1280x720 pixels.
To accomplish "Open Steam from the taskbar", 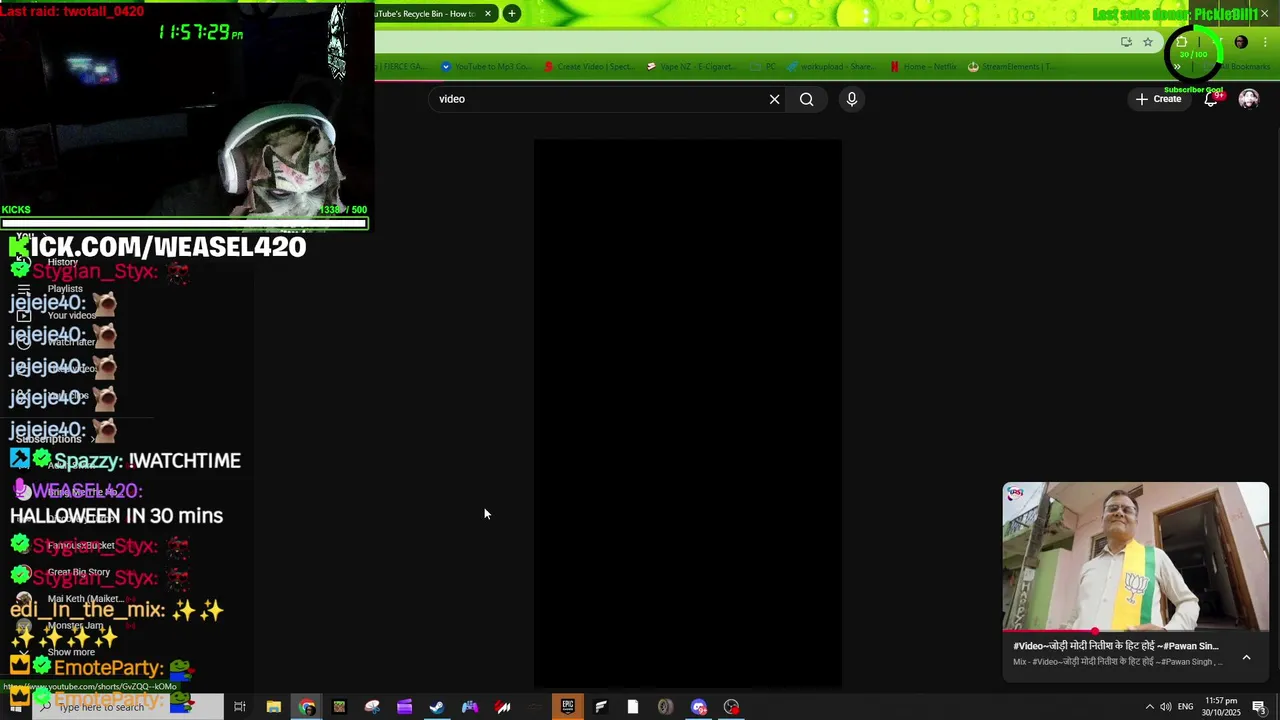I will point(437,707).
